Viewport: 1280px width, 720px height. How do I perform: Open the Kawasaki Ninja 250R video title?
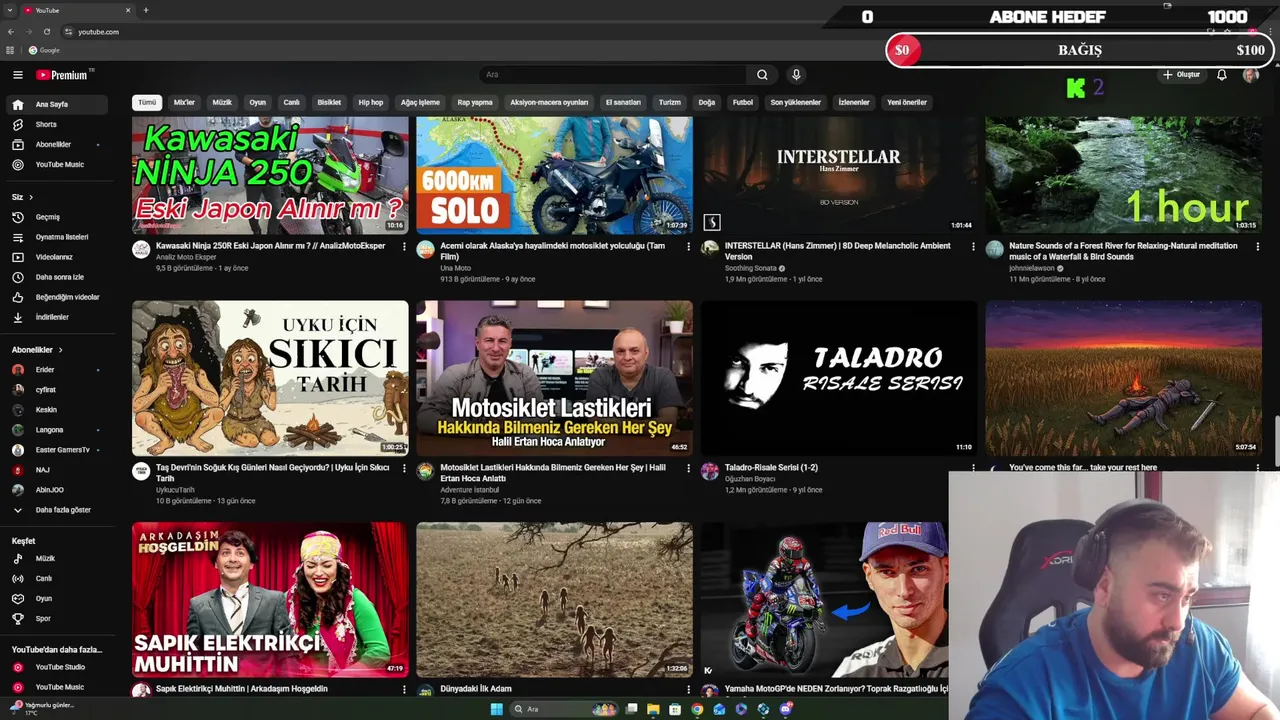click(270, 246)
